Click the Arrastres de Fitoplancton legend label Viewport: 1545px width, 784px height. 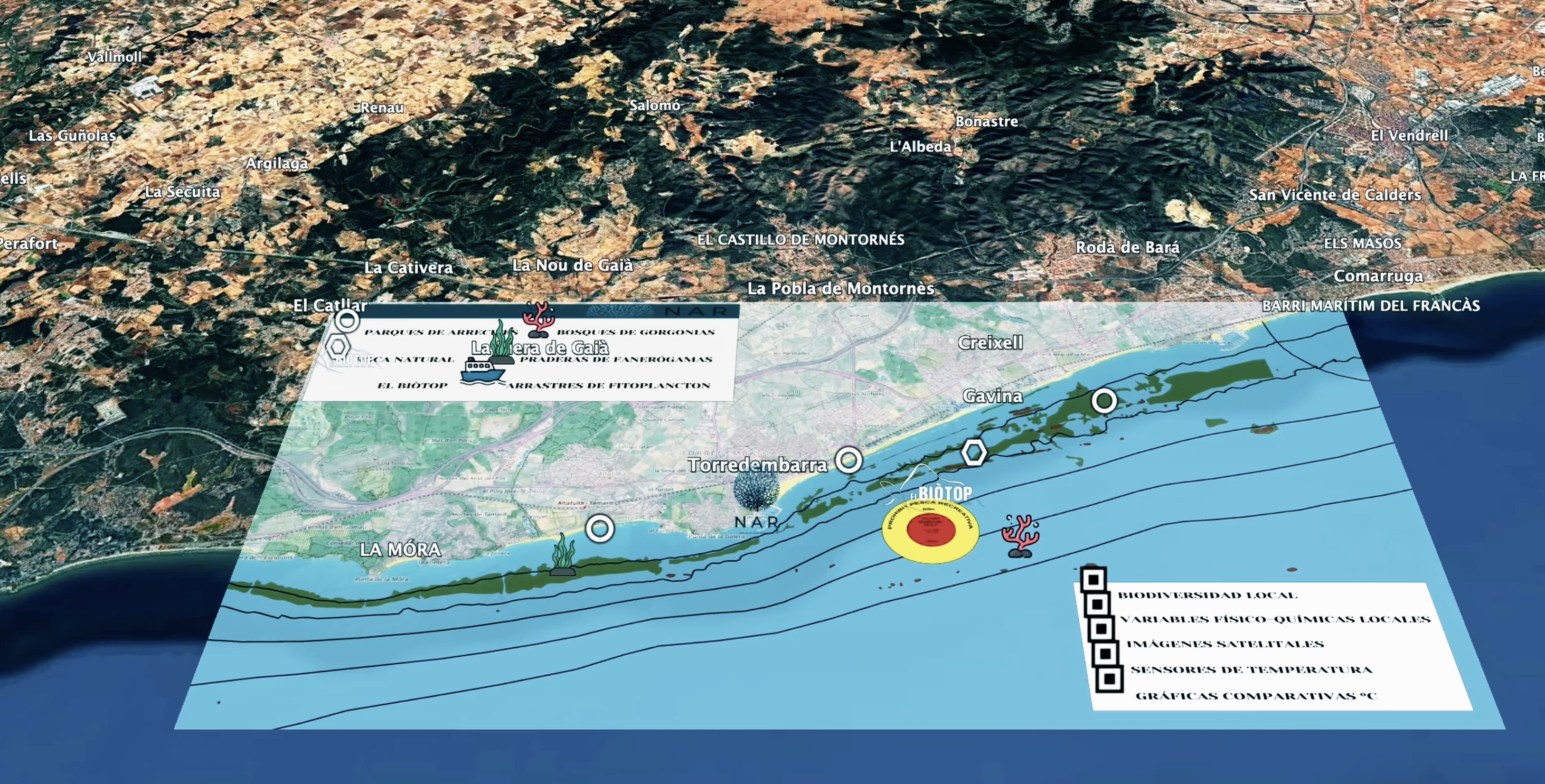pyautogui.click(x=608, y=386)
